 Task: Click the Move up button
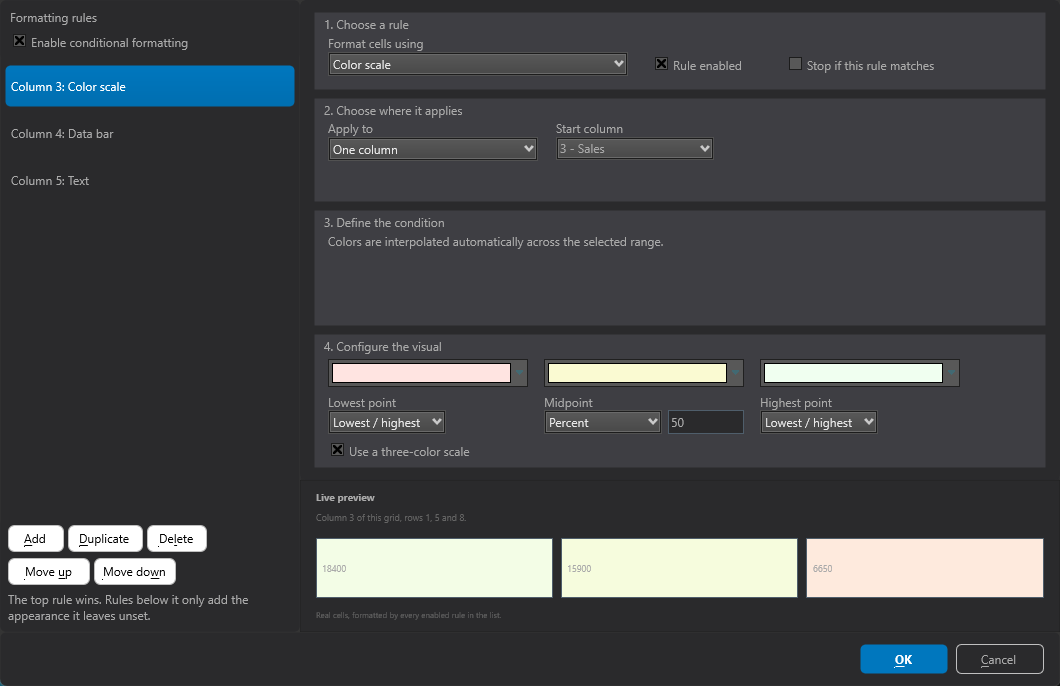[49, 572]
